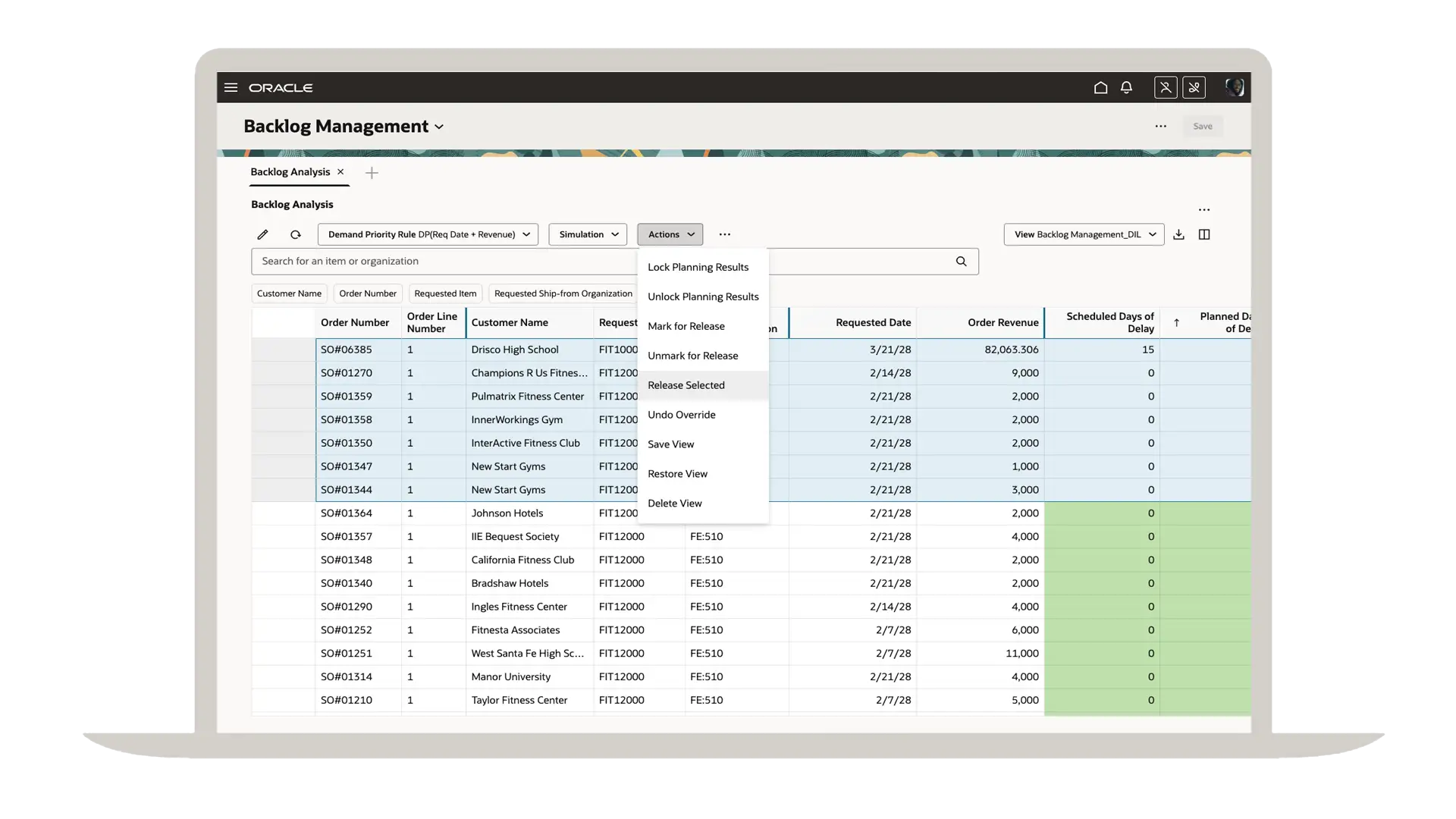Toggle the column layout panel icon
This screenshot has width=1456, height=819.
pyautogui.click(x=1204, y=235)
